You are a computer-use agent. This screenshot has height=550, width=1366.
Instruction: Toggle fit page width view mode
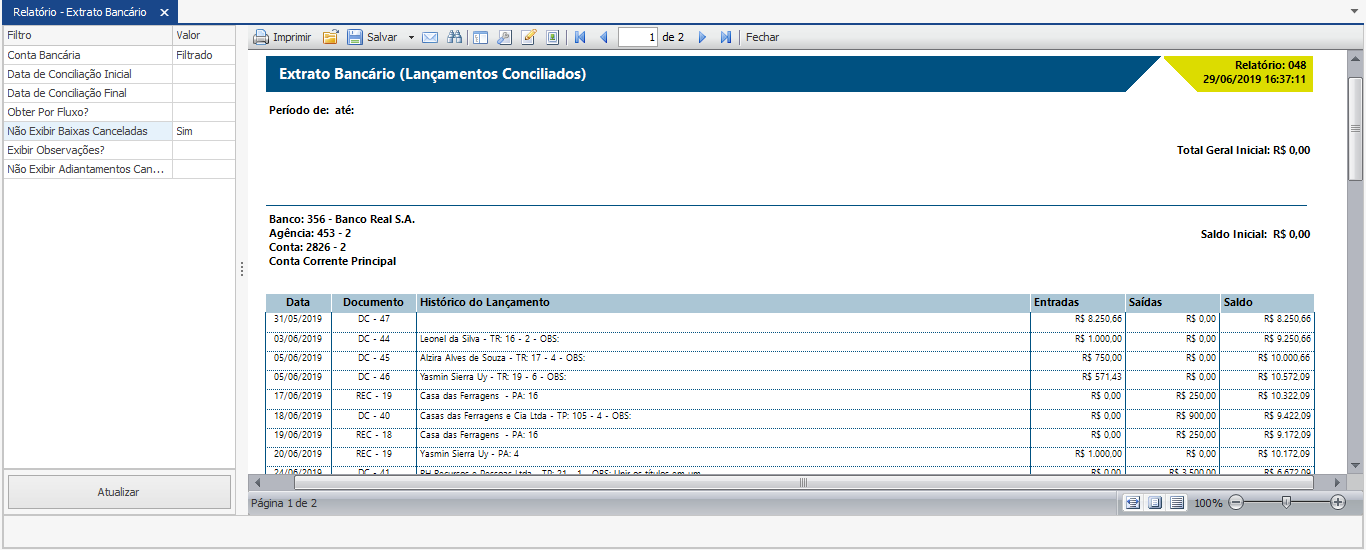point(1133,503)
